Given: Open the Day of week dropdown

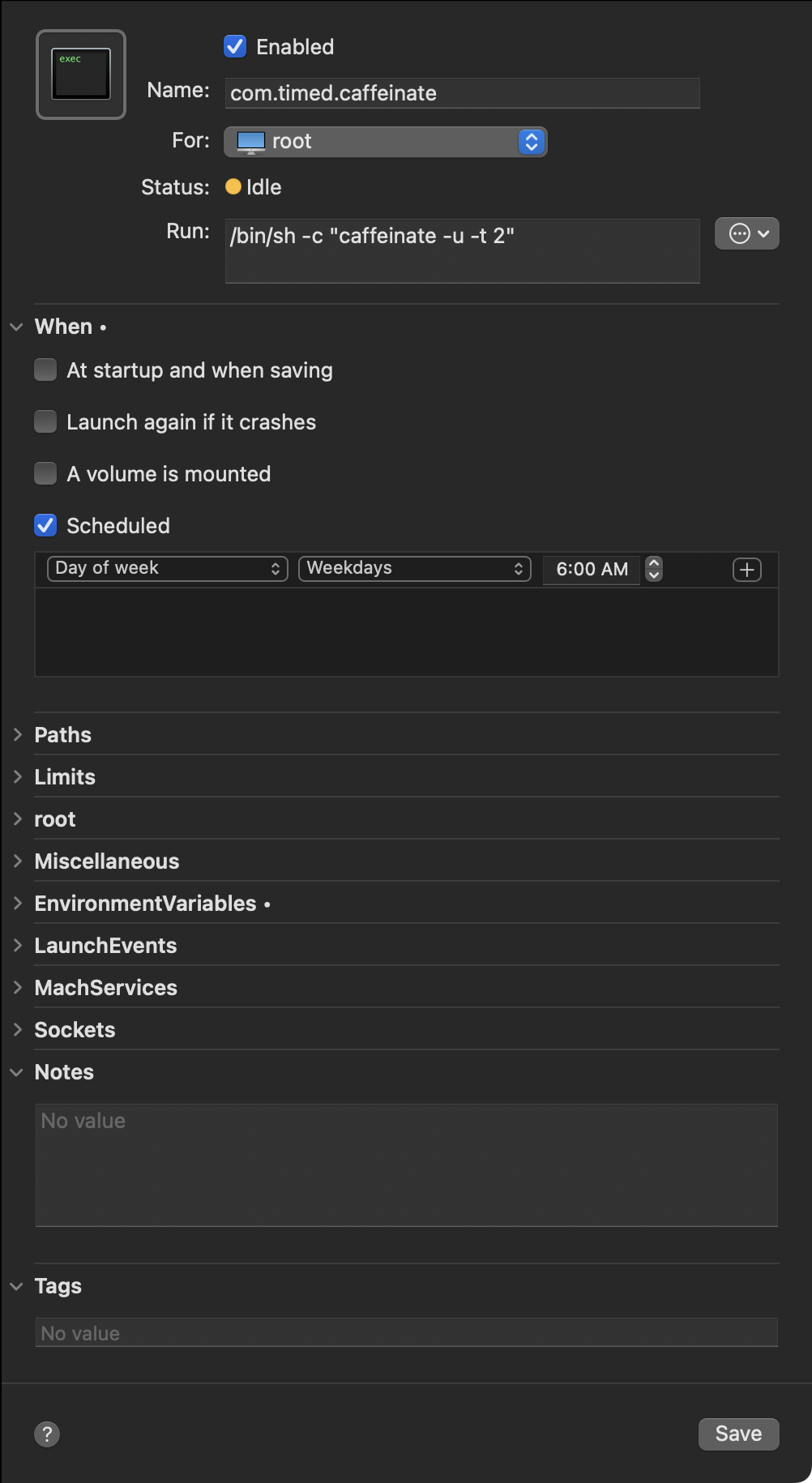Looking at the screenshot, I should (x=168, y=569).
